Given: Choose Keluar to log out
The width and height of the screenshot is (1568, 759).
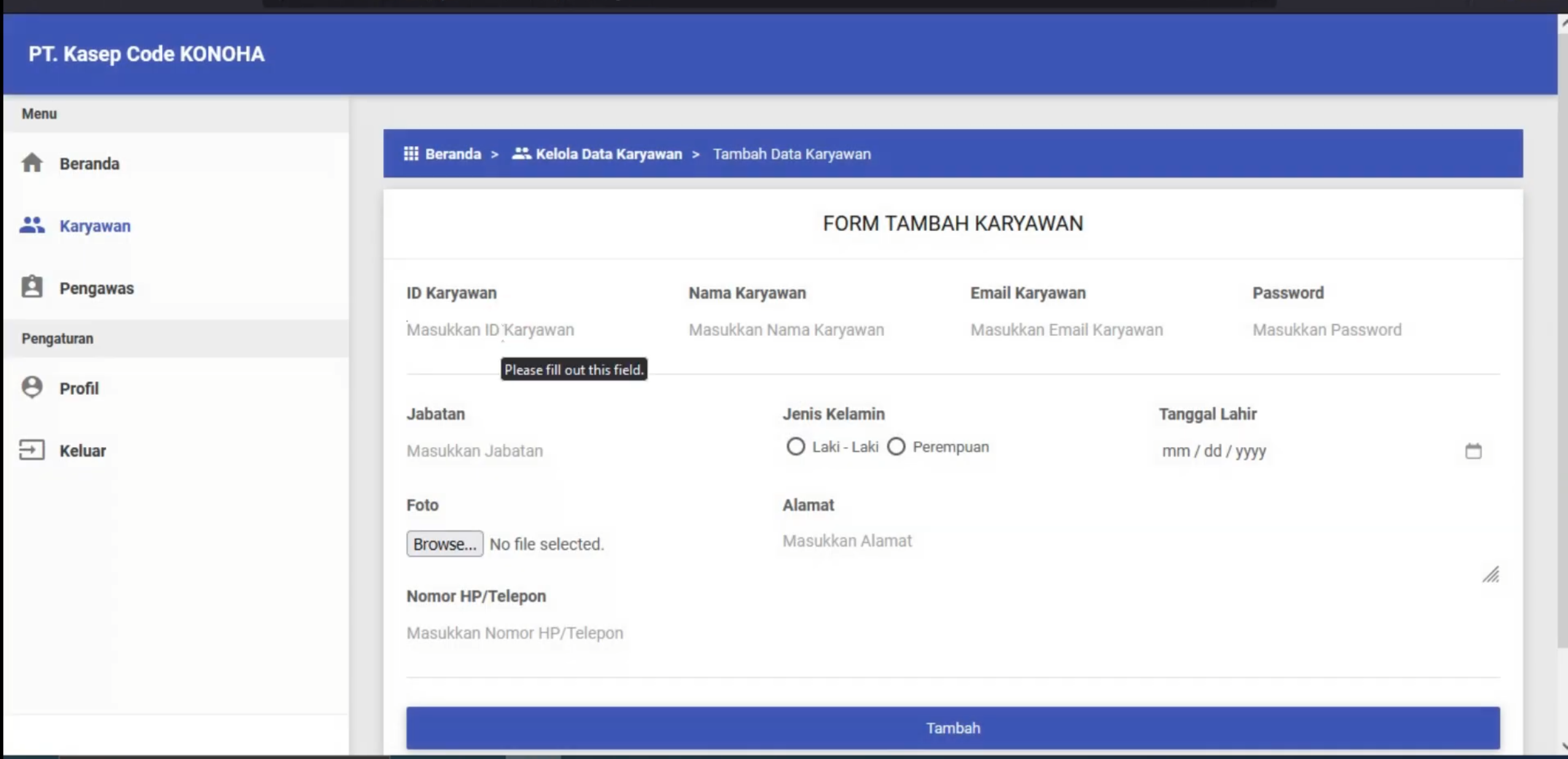Looking at the screenshot, I should click(x=176, y=451).
